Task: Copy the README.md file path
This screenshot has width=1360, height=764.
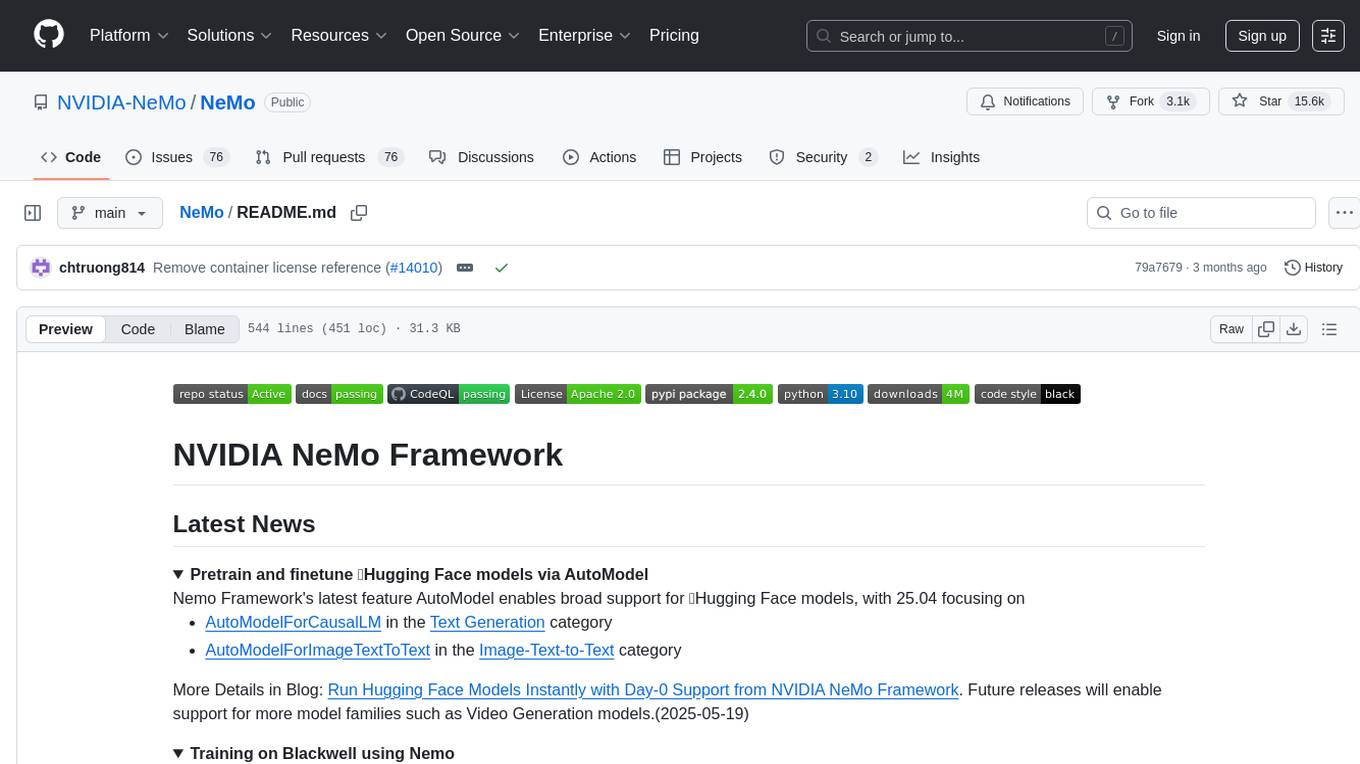Action: tap(359, 213)
